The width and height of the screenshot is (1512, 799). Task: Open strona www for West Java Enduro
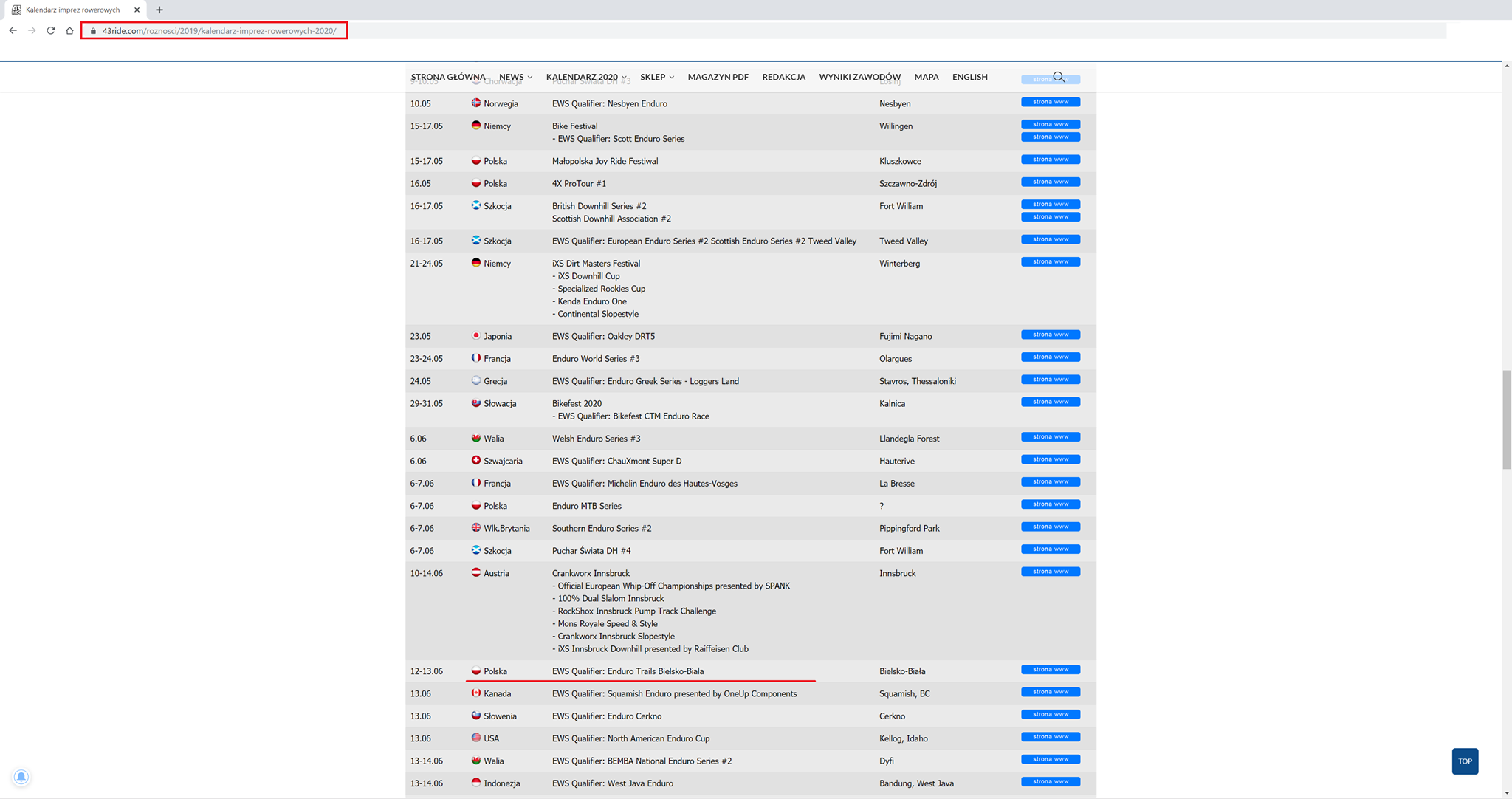click(1051, 781)
